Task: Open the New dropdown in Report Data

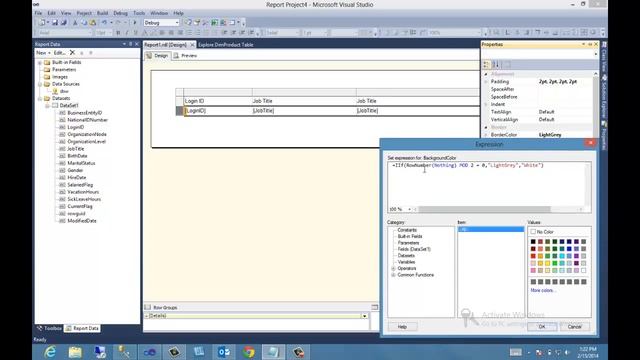Action: (43, 53)
